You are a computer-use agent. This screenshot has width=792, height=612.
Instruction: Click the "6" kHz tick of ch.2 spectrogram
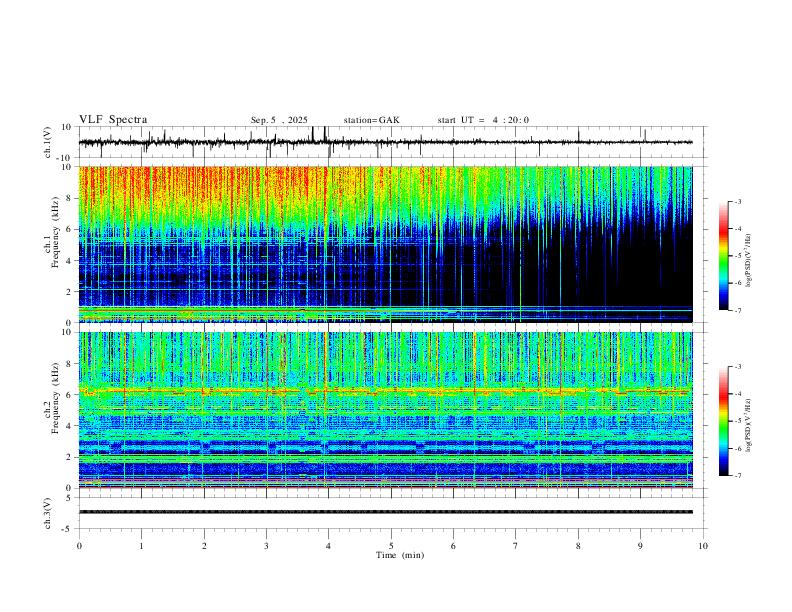(x=69, y=394)
